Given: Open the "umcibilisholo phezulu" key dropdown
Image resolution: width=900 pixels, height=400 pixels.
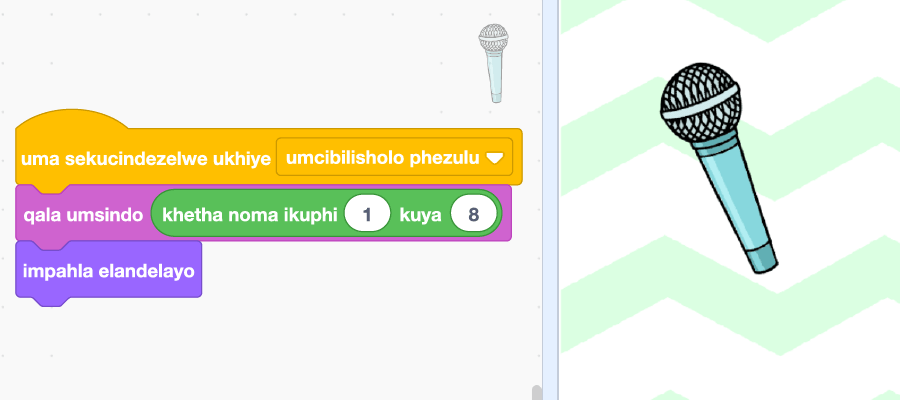Looking at the screenshot, I should tap(394, 157).
